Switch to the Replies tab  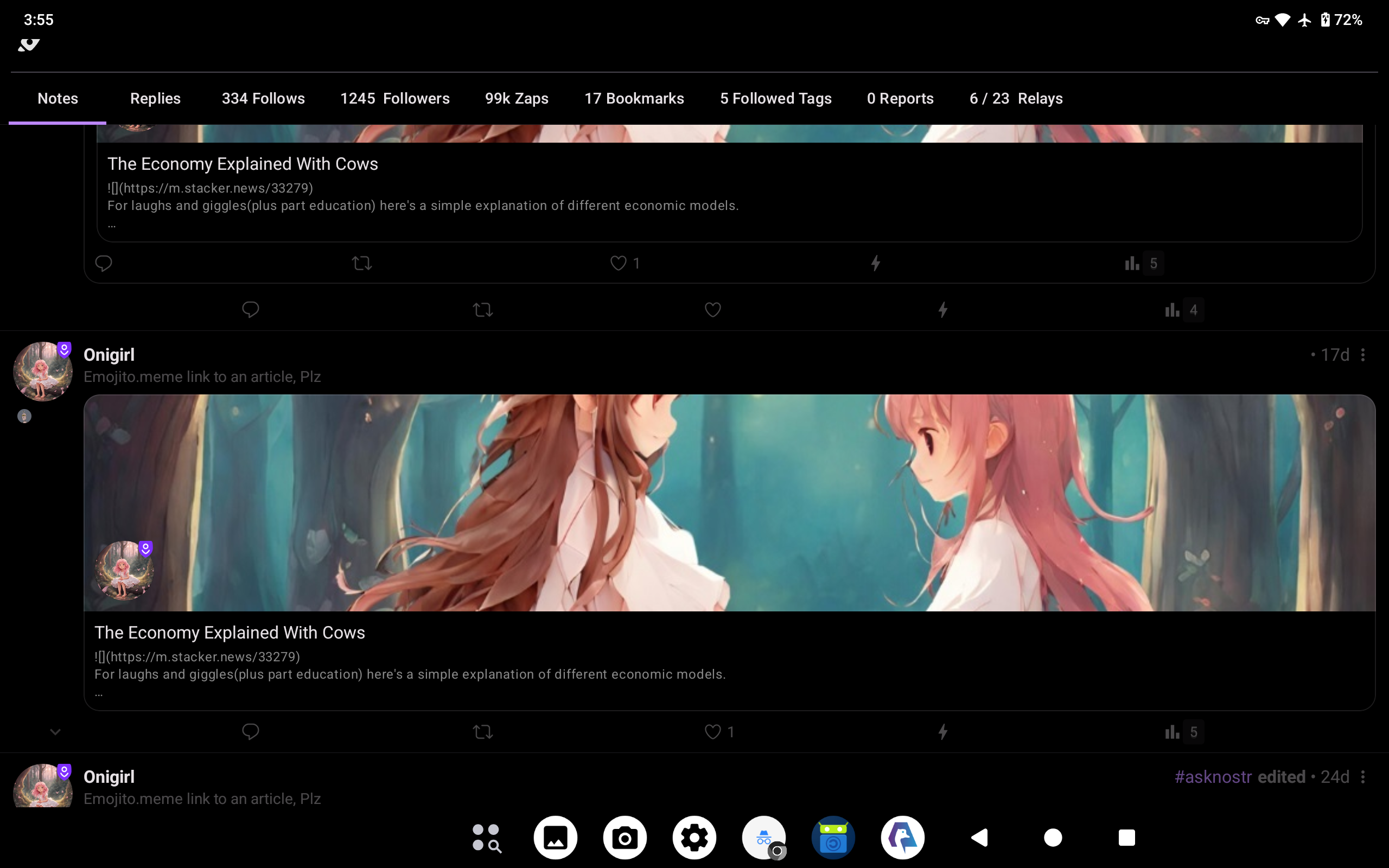pos(155,98)
